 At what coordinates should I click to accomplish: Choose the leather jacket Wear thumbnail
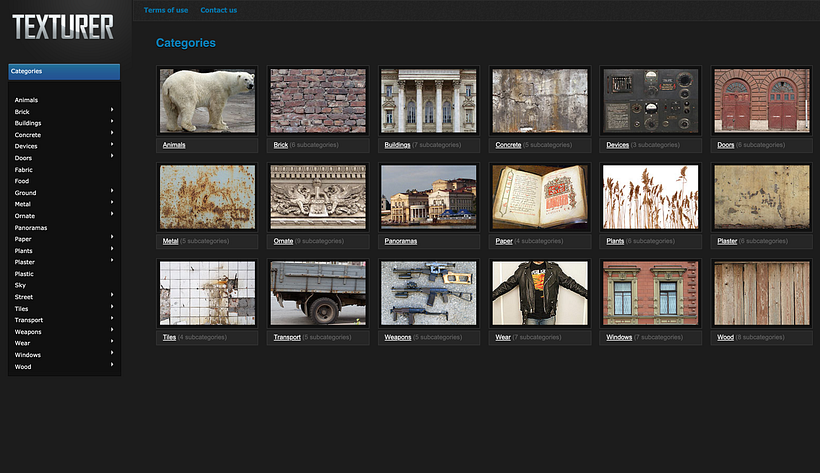pyautogui.click(x=540, y=293)
